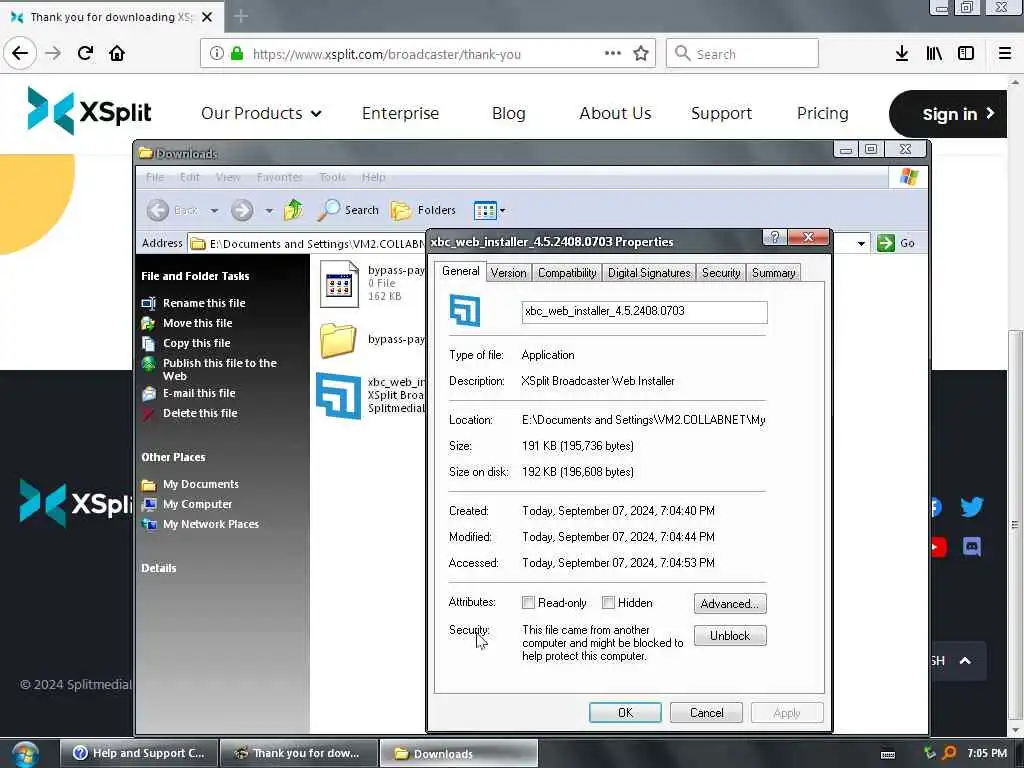Image resolution: width=1024 pixels, height=768 pixels.
Task: Open Summary tab in Properties
Action: point(773,273)
